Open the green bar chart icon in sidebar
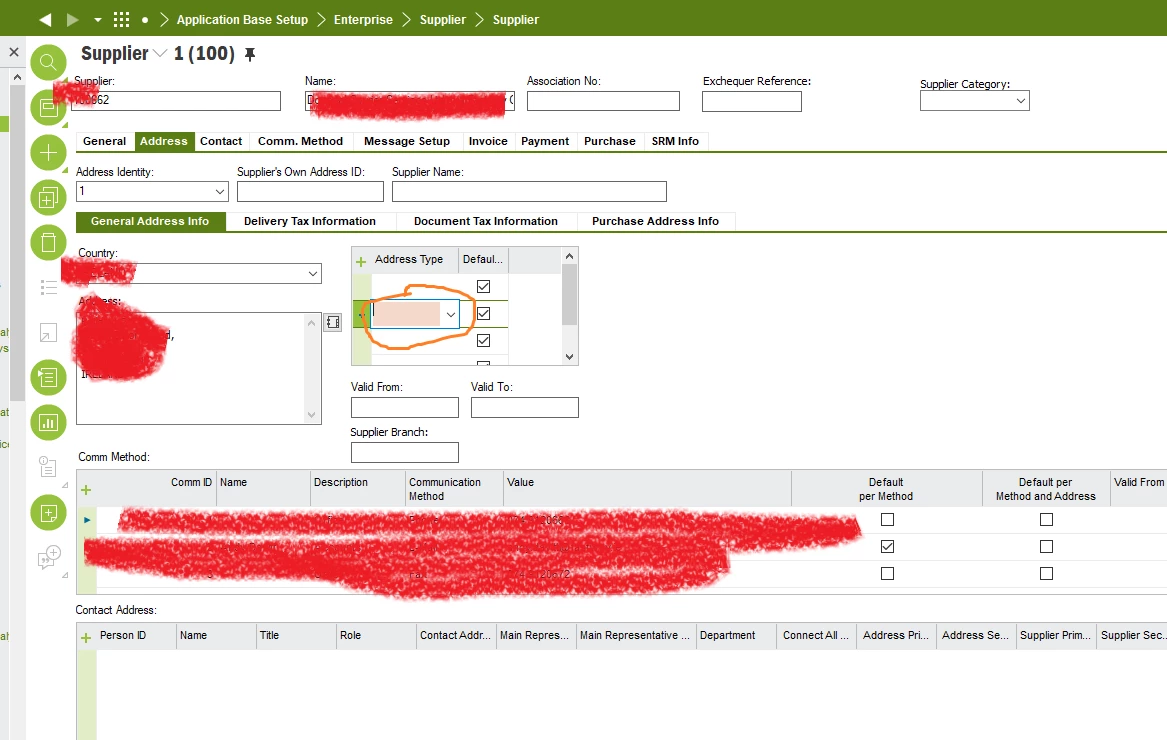This screenshot has height=740, width=1167. tap(48, 423)
